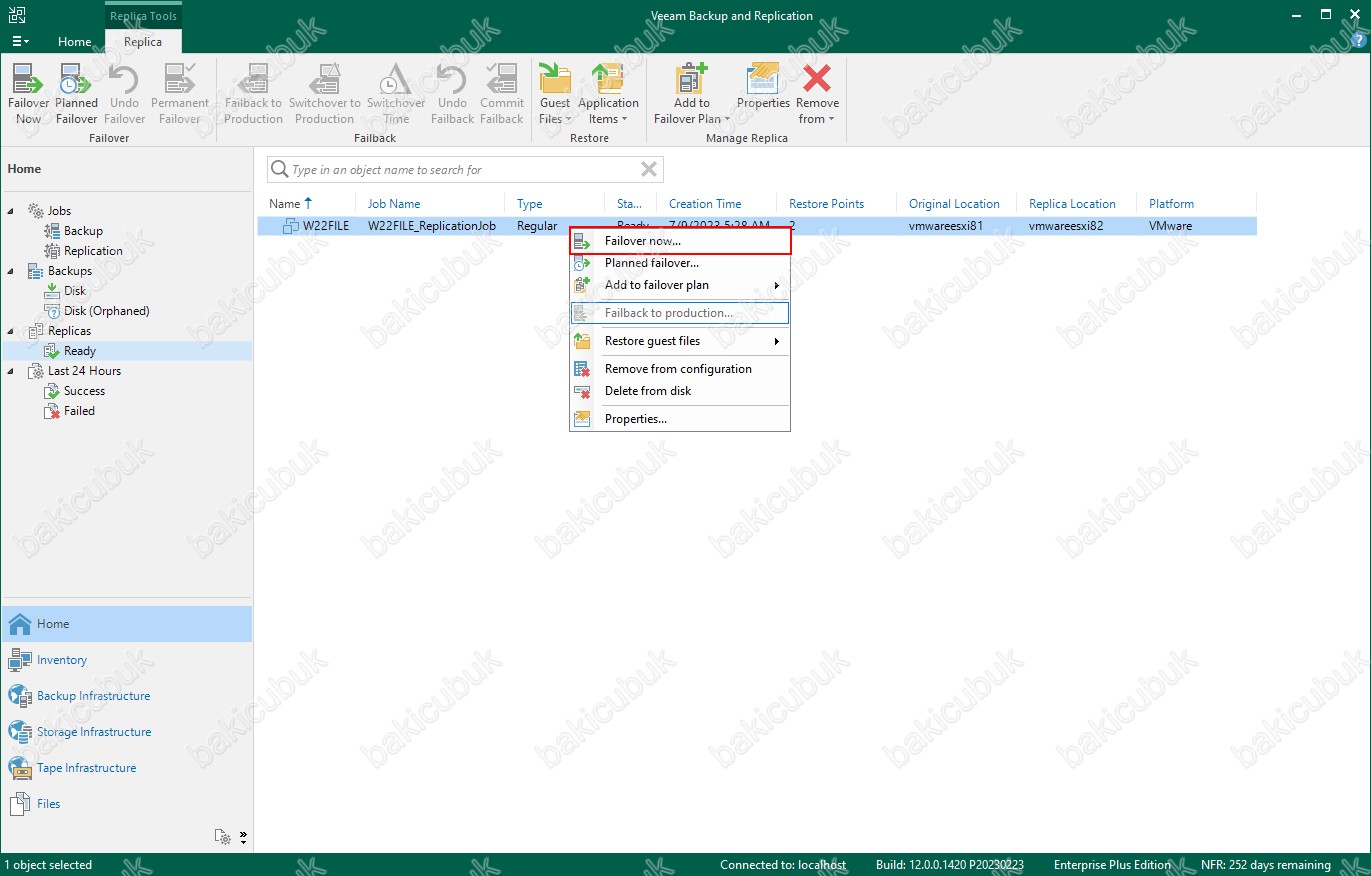Collapse the Backups tree node
Viewport: 1371px width, 876px height.
[x=11, y=271]
